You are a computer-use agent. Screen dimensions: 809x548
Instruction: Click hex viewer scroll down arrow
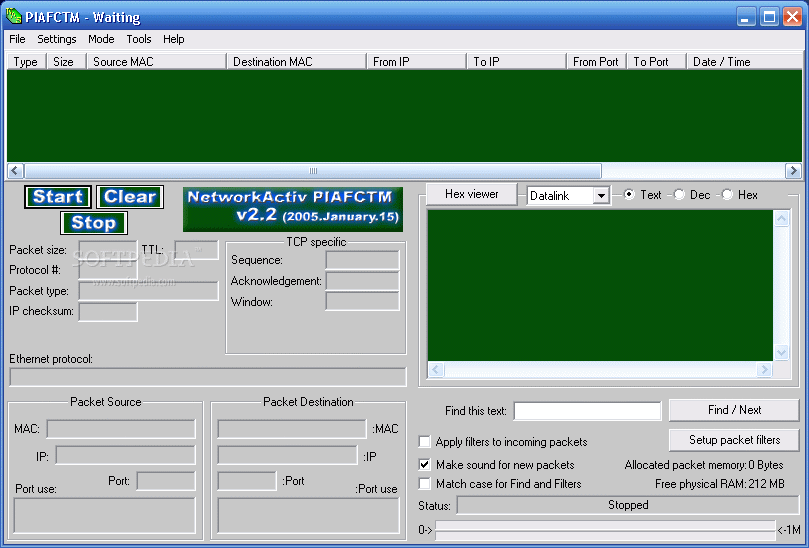point(781,352)
